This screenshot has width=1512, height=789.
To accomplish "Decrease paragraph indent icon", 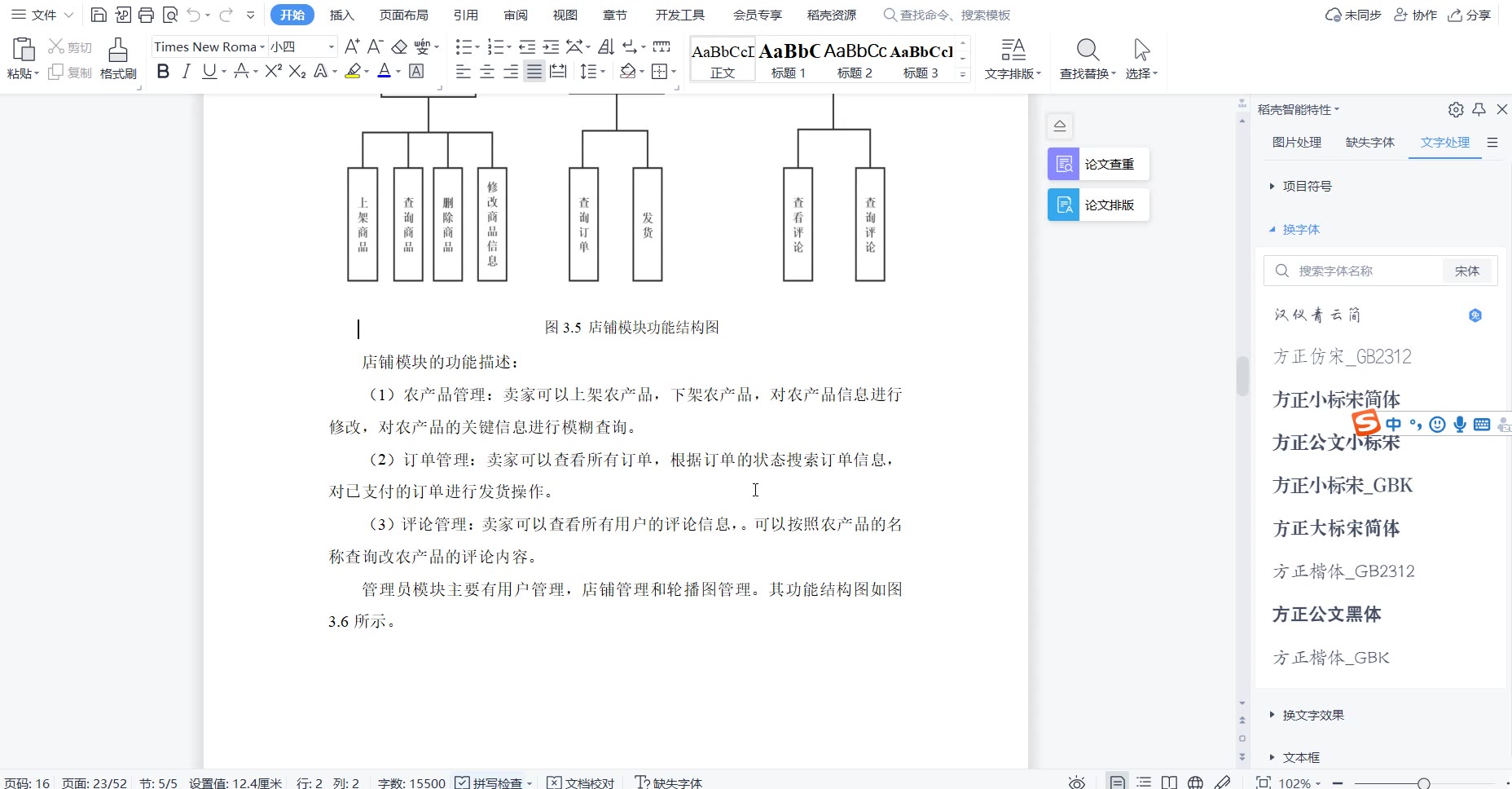I will pyautogui.click(x=527, y=46).
